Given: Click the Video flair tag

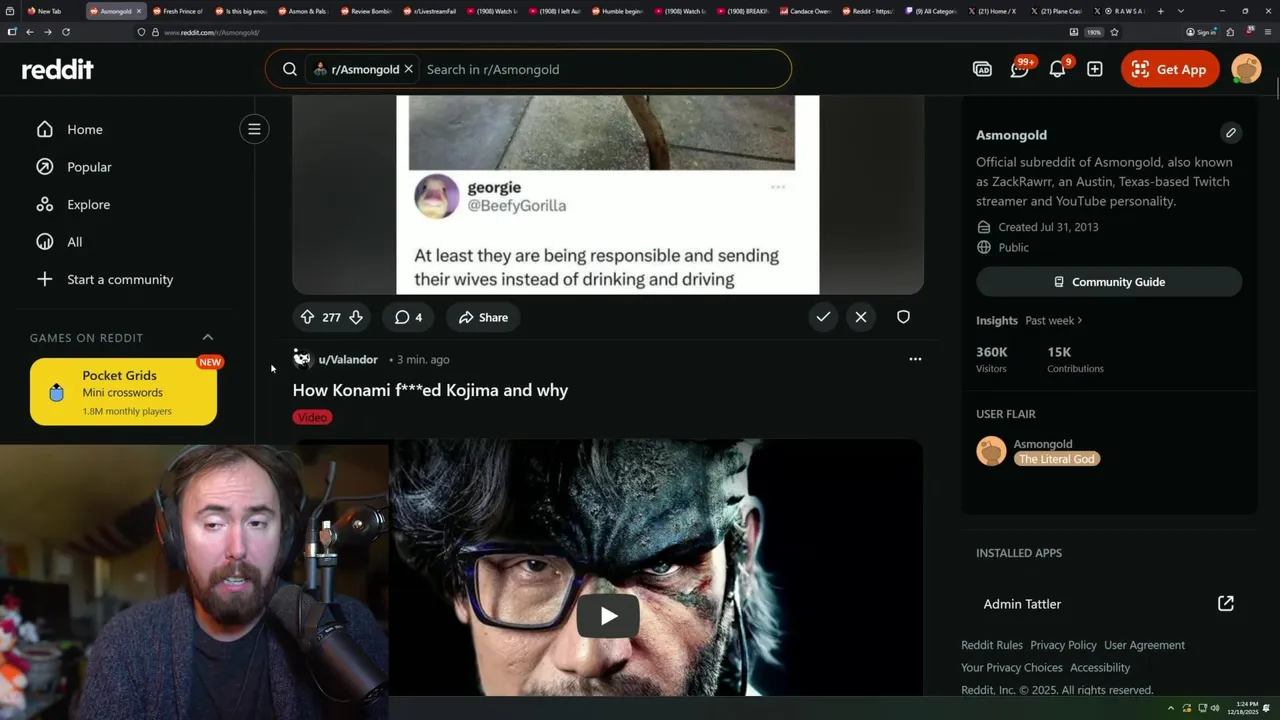Looking at the screenshot, I should pos(312,417).
